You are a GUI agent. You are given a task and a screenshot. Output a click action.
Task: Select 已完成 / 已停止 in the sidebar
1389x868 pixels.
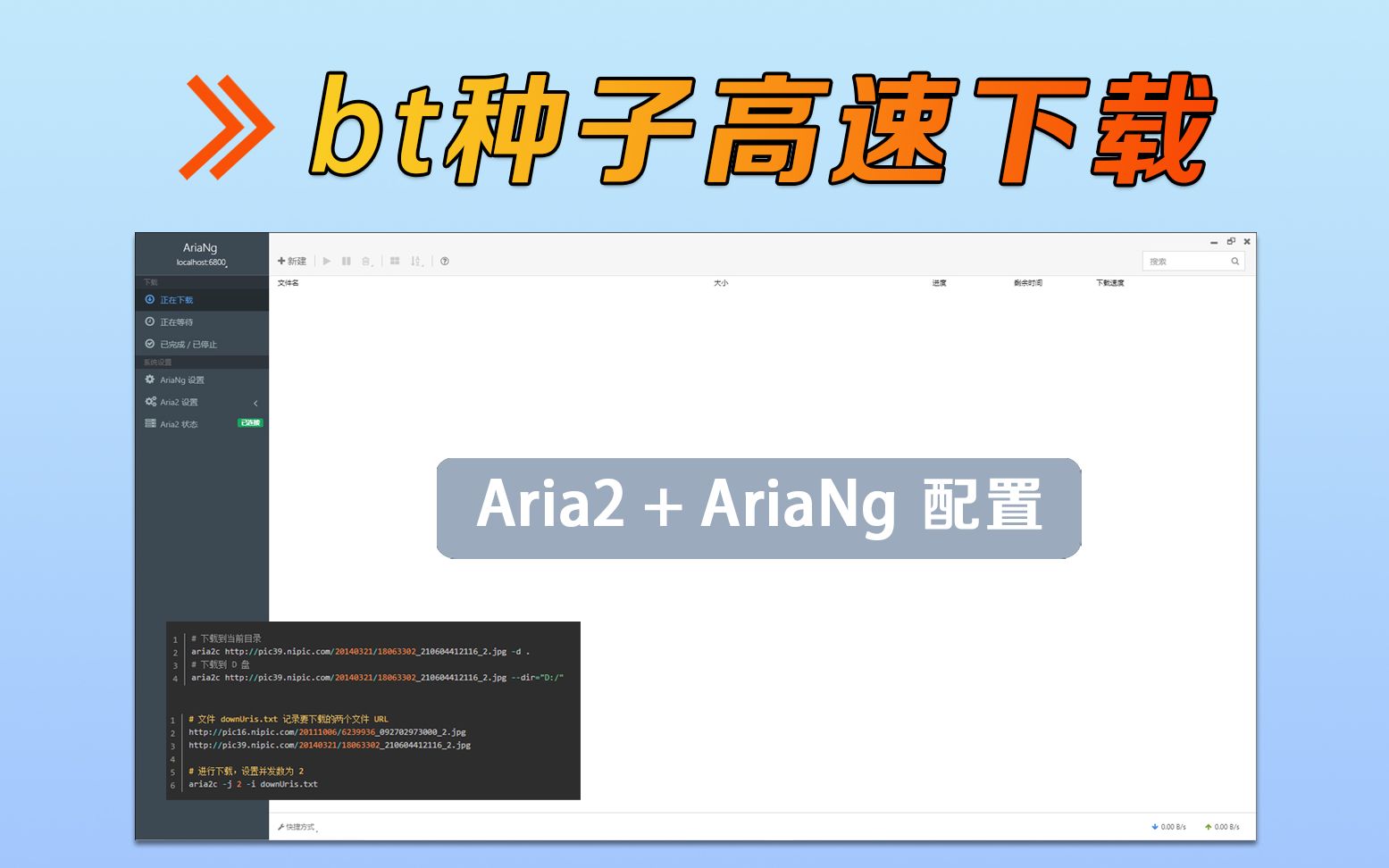pos(202,344)
